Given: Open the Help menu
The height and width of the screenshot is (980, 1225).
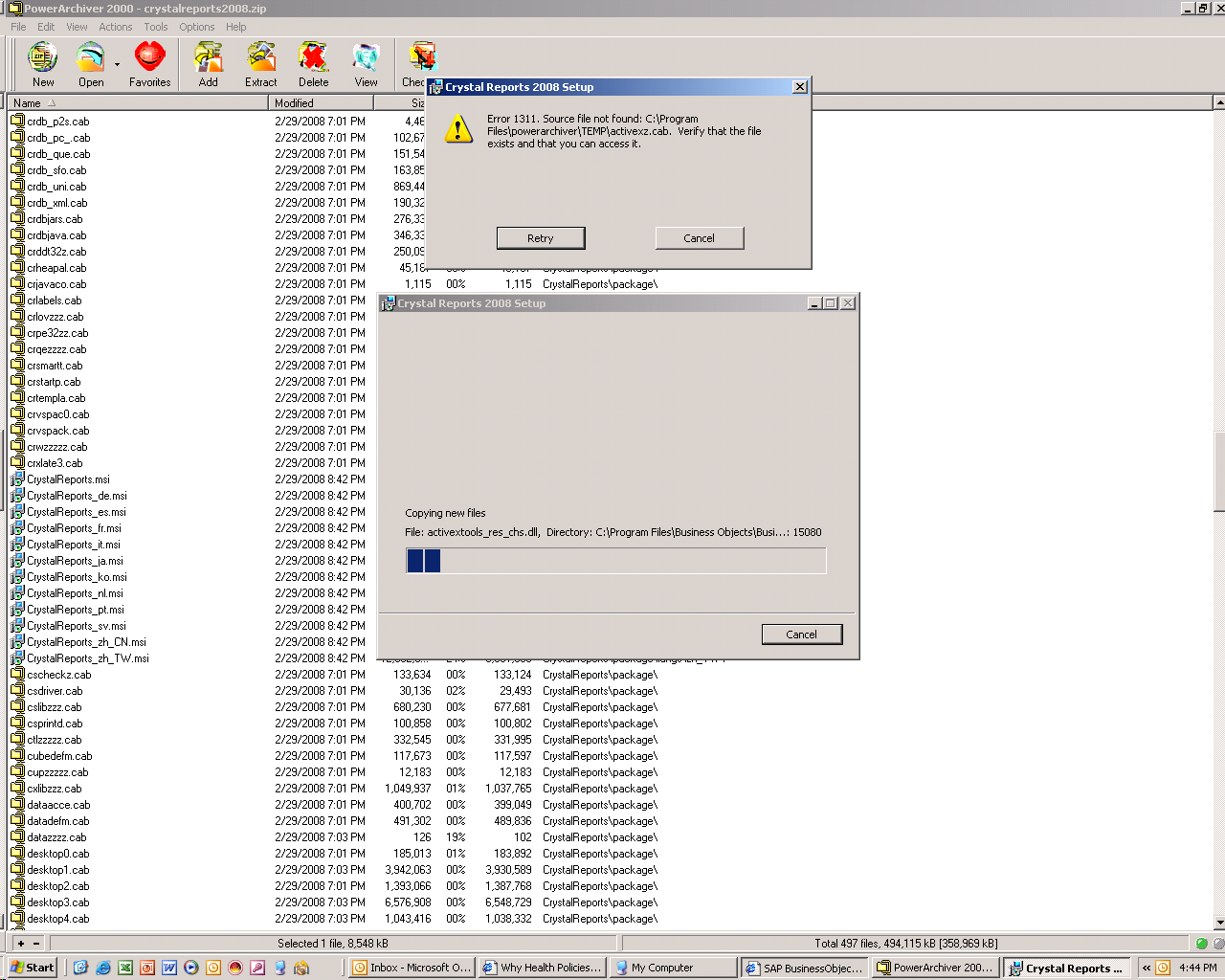Looking at the screenshot, I should pos(236,27).
